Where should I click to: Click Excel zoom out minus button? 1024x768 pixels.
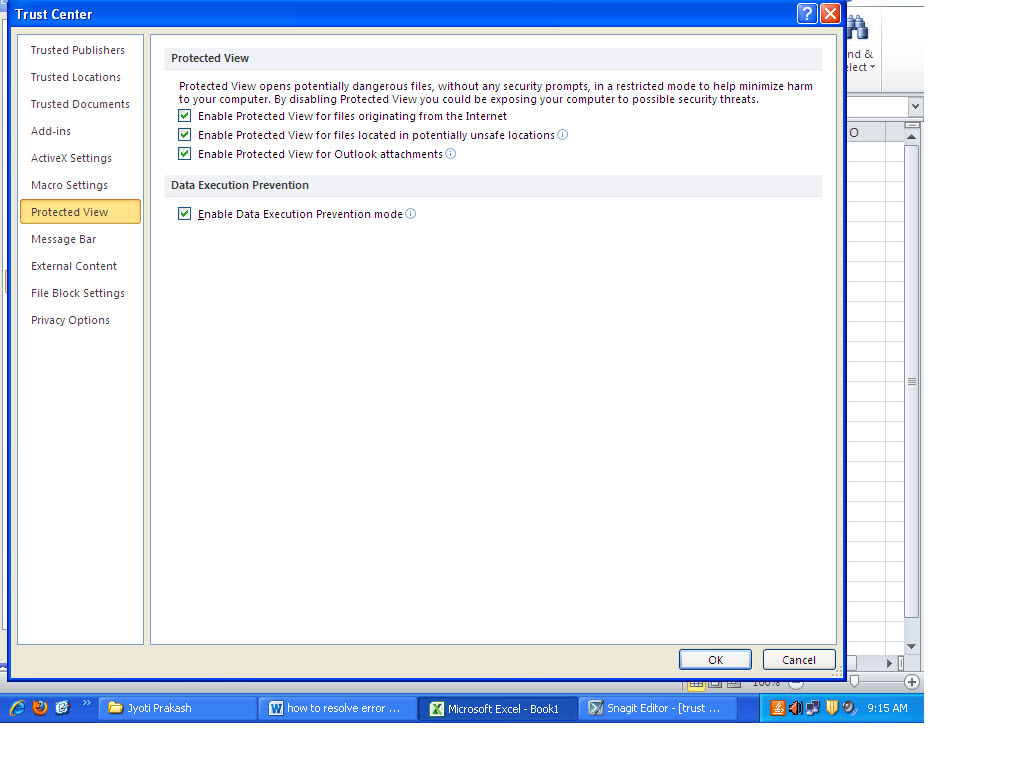795,684
